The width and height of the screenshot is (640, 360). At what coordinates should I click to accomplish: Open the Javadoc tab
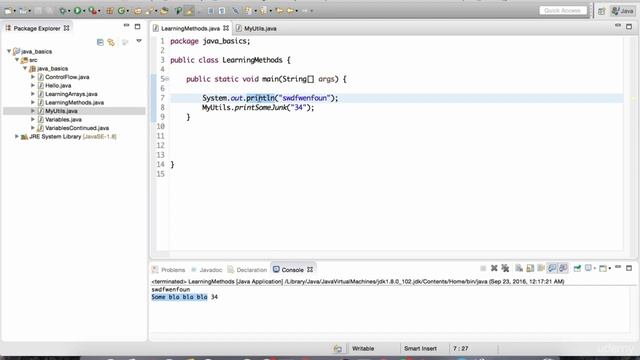click(211, 270)
